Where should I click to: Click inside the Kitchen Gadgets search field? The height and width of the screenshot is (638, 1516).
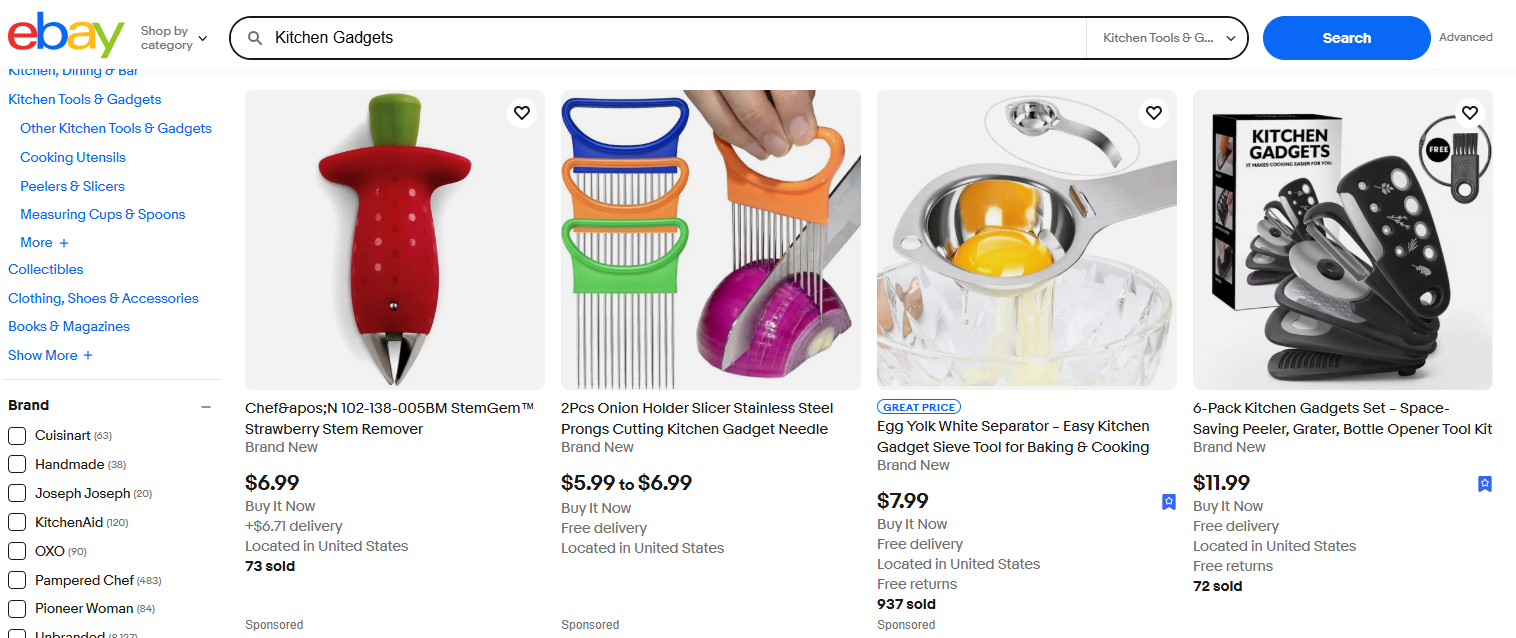(x=600, y=37)
